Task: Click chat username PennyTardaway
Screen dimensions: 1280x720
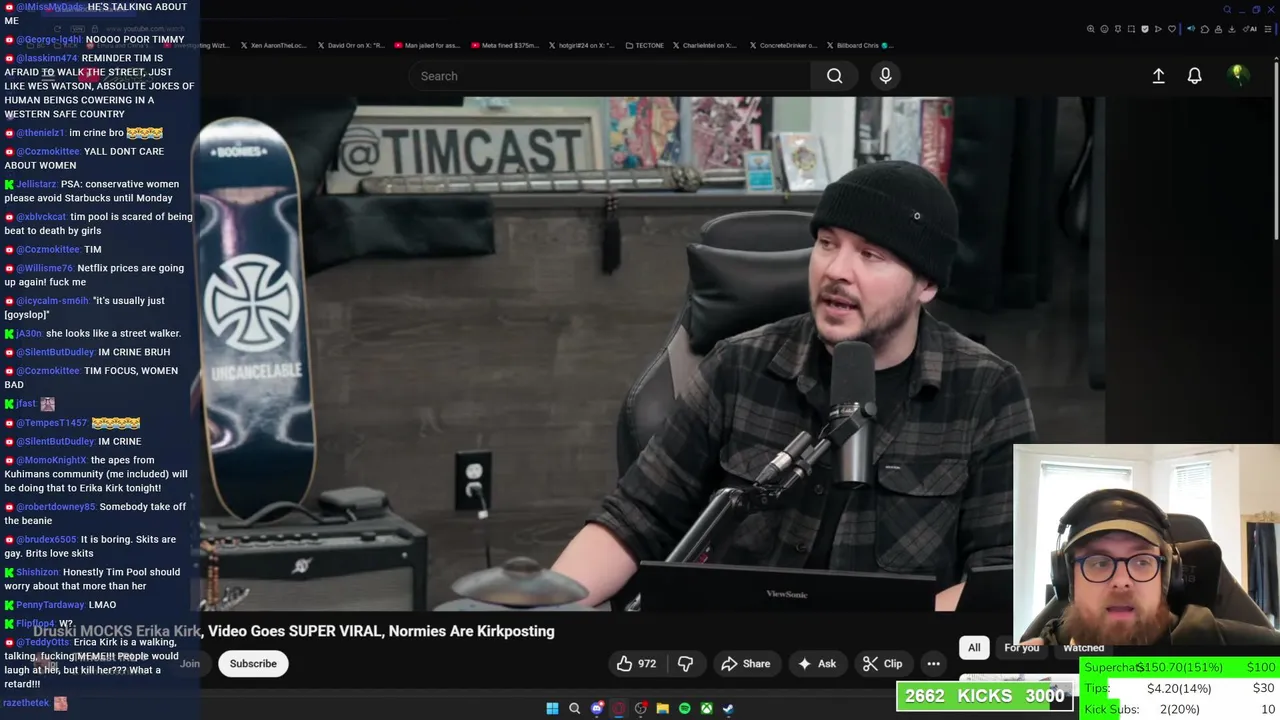Action: point(50,605)
